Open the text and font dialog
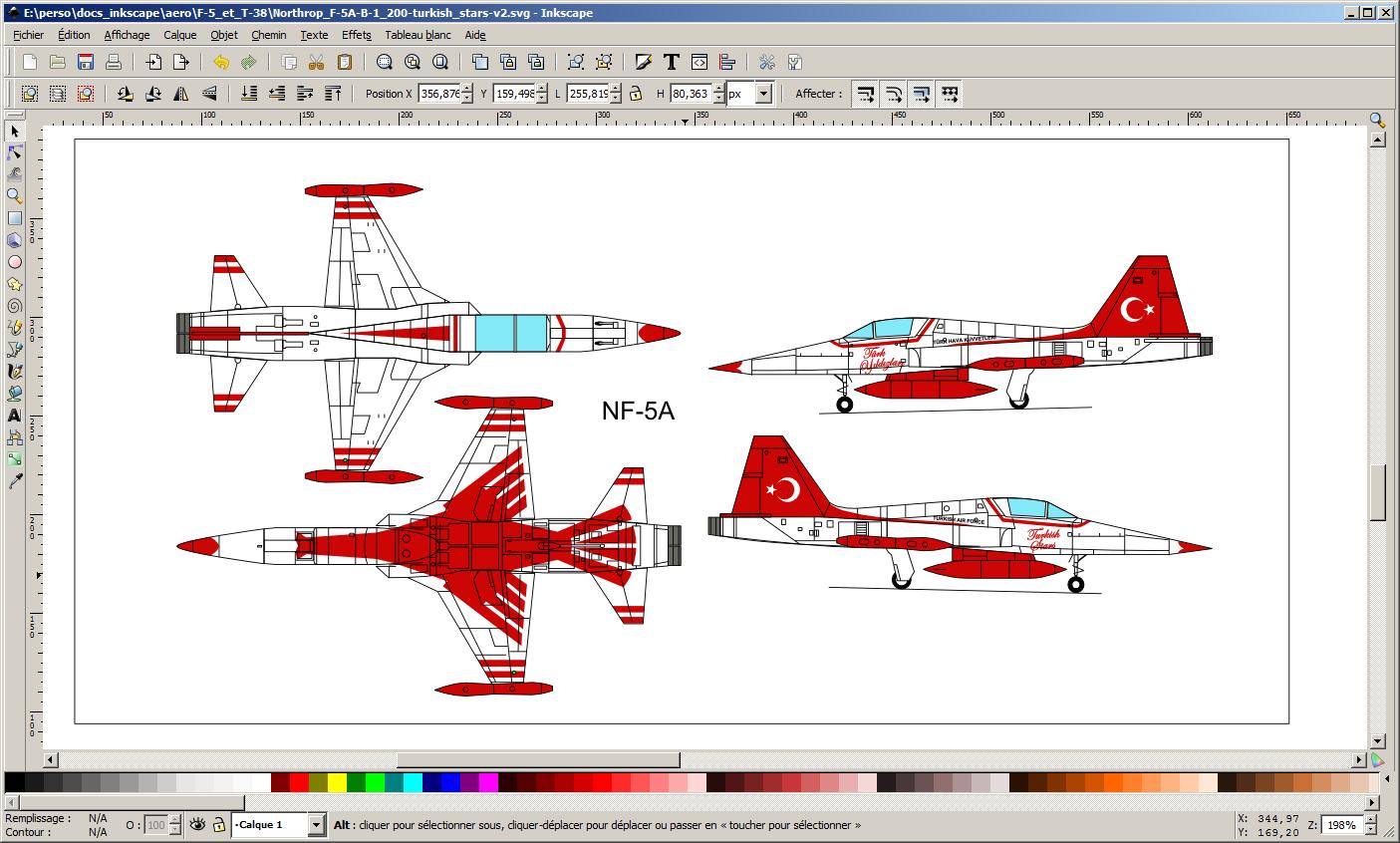Viewport: 1400px width, 843px height. [x=672, y=62]
